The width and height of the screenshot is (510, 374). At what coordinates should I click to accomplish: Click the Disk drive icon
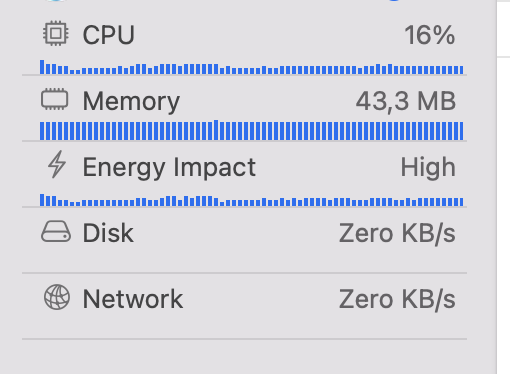(56, 231)
